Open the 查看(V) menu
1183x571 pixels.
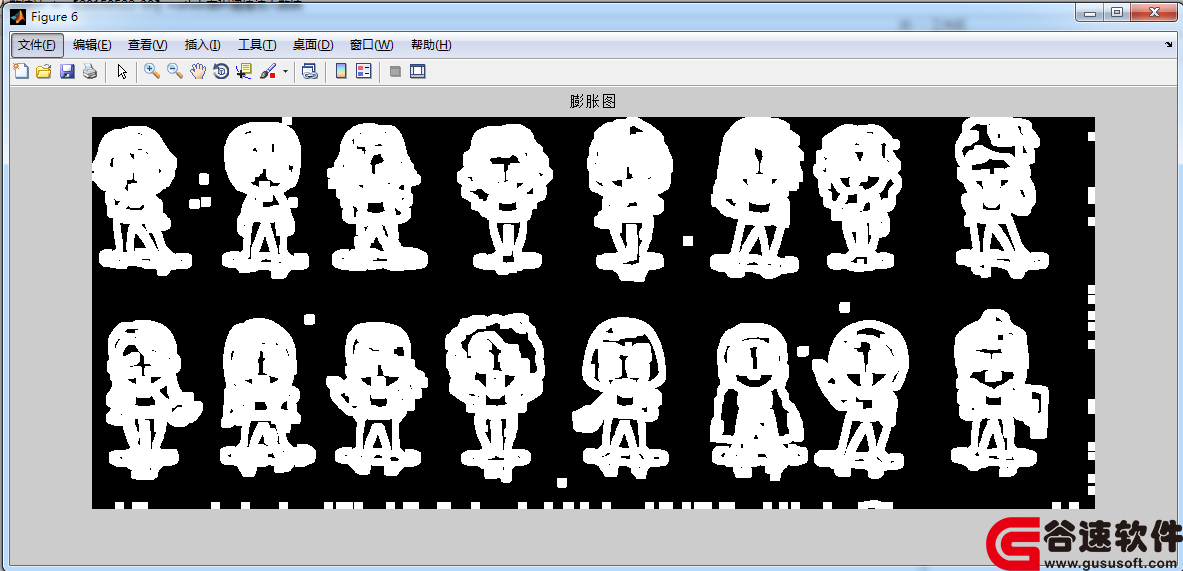[148, 45]
